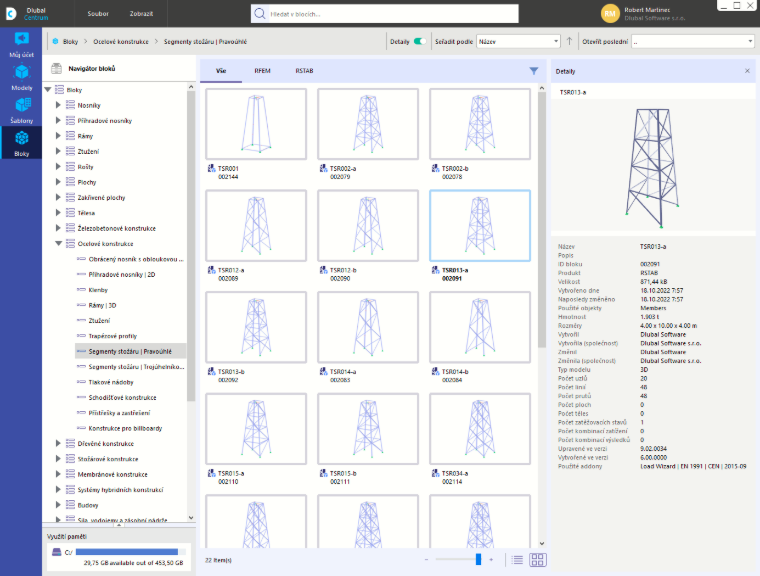The image size is (760, 576).
Task: Open the Seřadit podle Název dropdown
Action: click(x=518, y=42)
